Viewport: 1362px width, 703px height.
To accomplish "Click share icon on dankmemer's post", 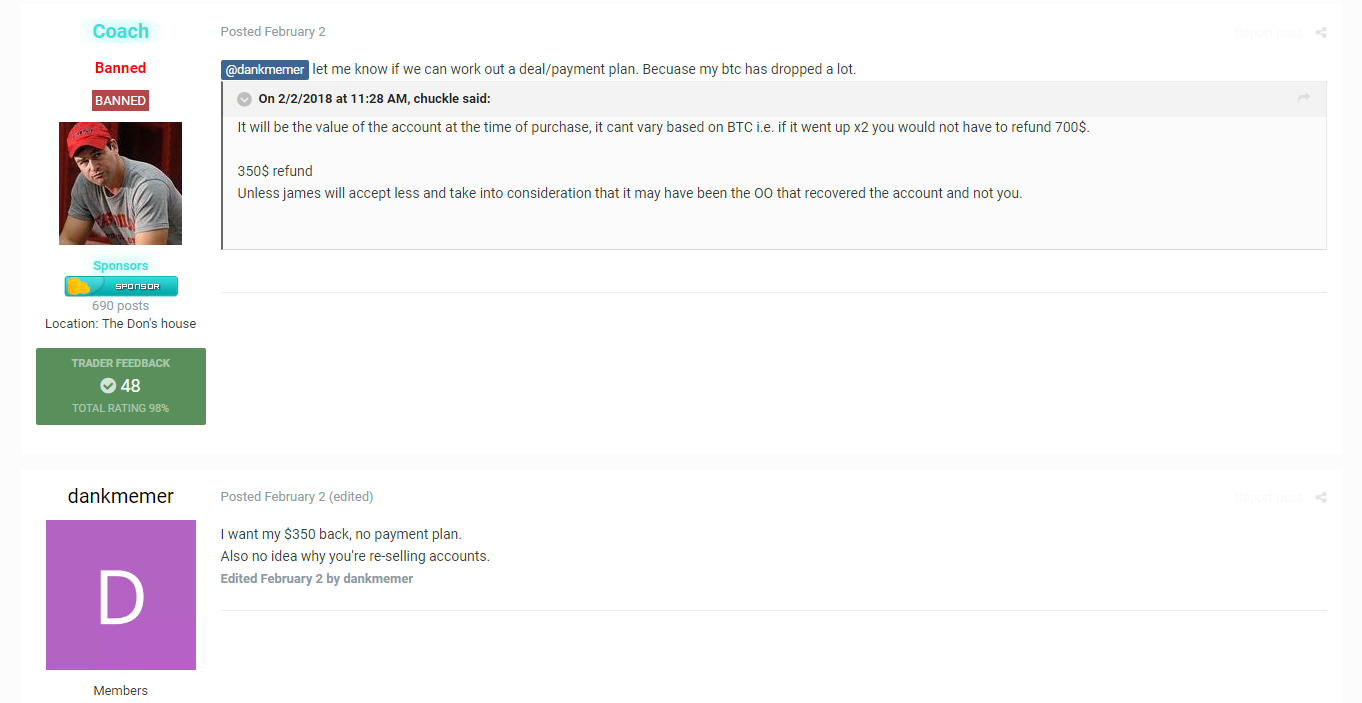I will [1321, 497].
